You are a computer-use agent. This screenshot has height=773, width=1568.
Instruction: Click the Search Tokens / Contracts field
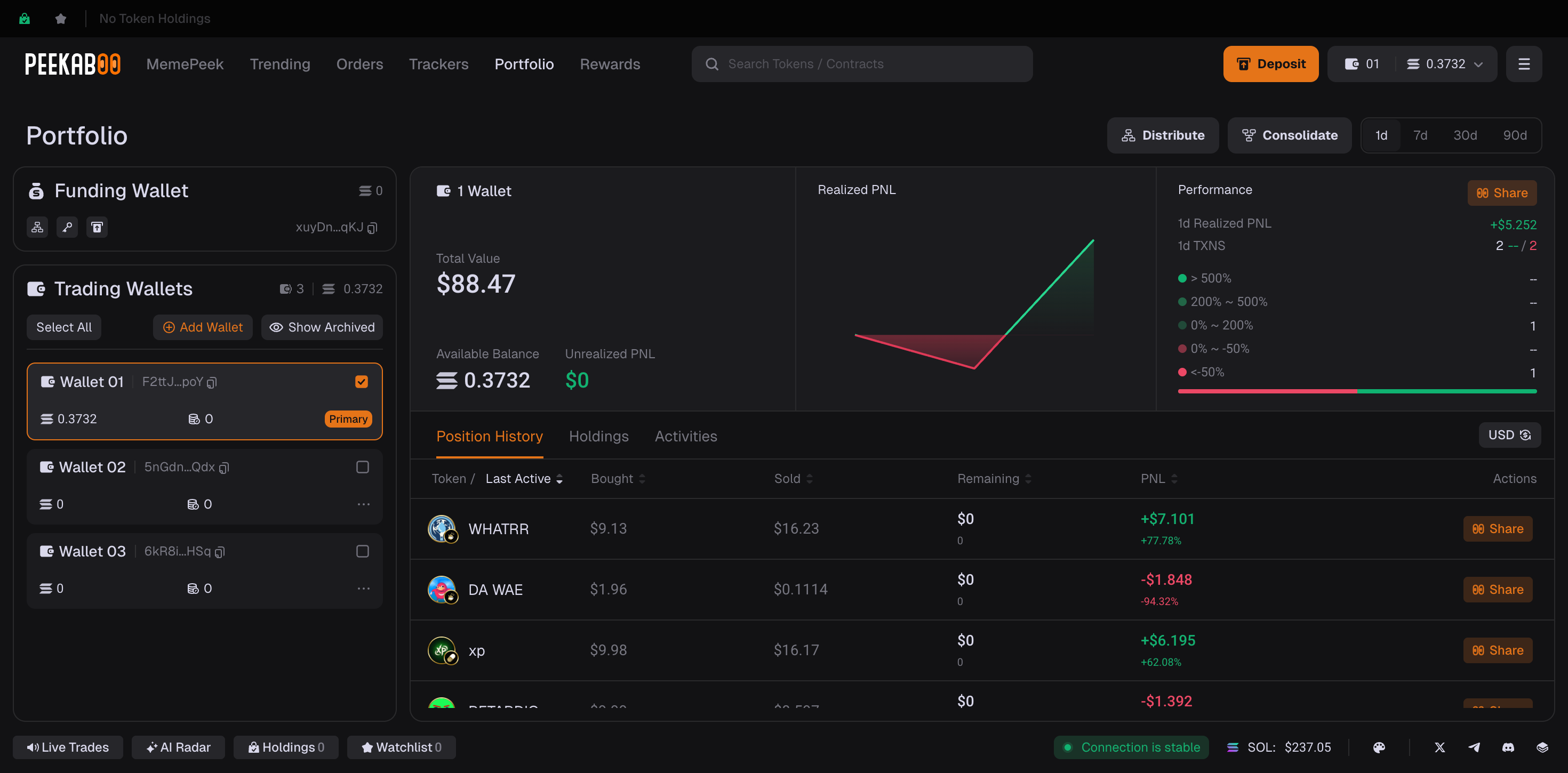(x=861, y=64)
